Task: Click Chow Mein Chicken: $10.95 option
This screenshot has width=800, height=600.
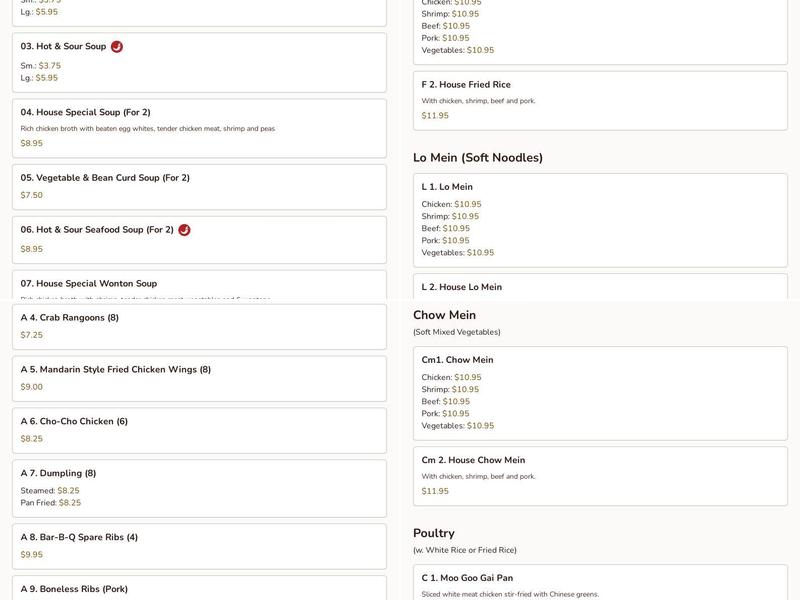Action: pos(452,378)
